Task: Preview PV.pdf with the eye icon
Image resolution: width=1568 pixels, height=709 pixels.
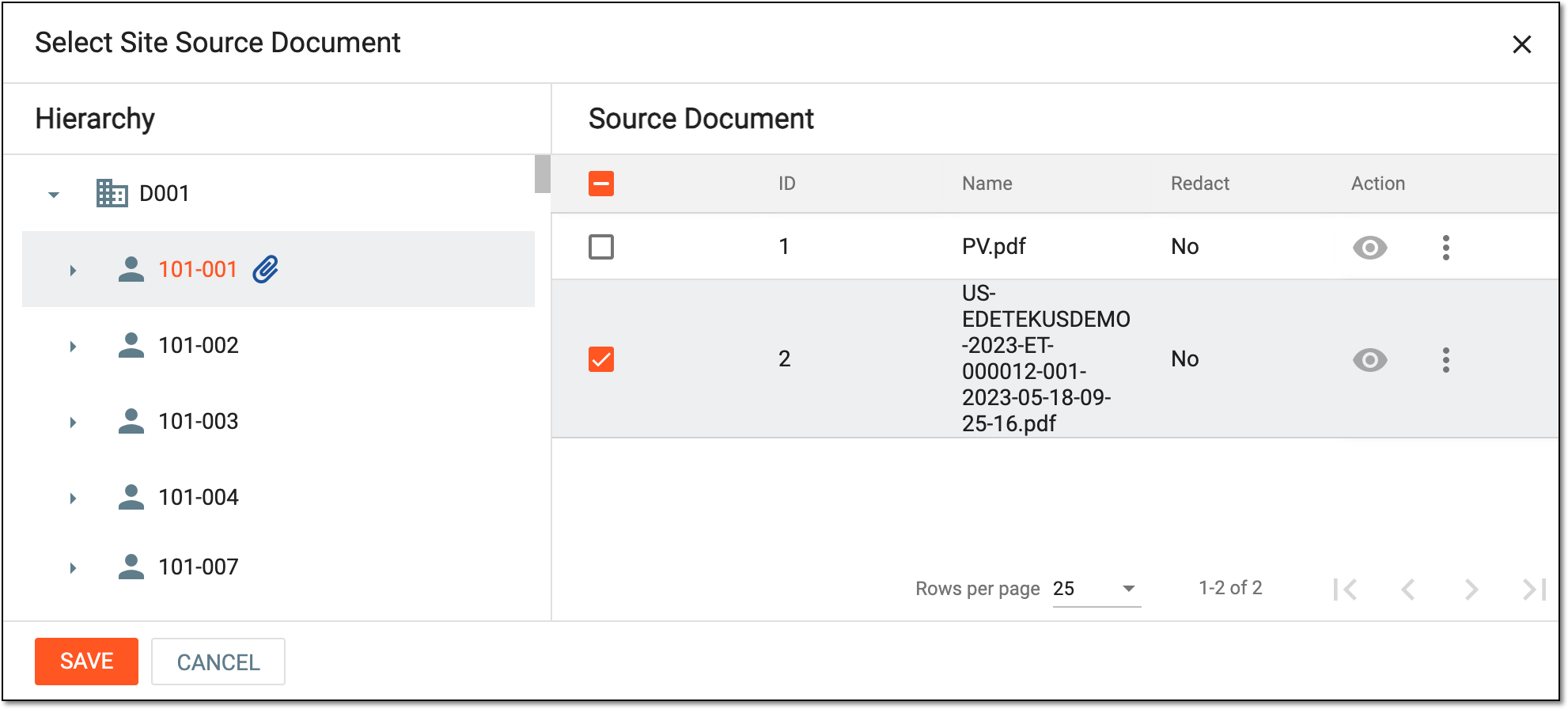Action: pyautogui.click(x=1370, y=248)
